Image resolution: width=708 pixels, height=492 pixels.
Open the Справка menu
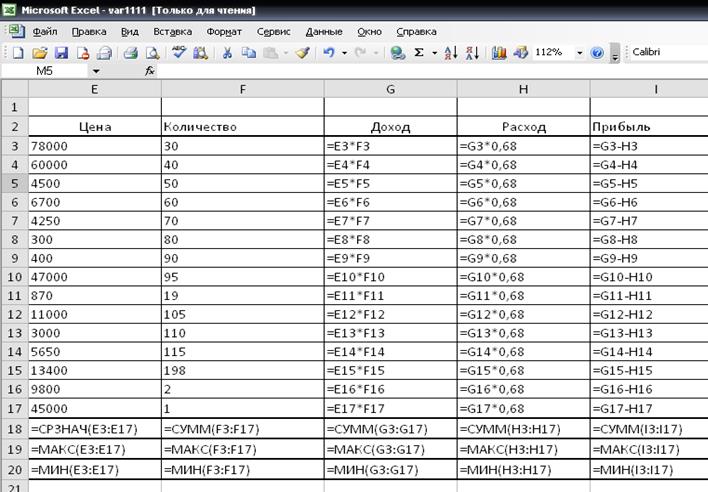tap(416, 32)
